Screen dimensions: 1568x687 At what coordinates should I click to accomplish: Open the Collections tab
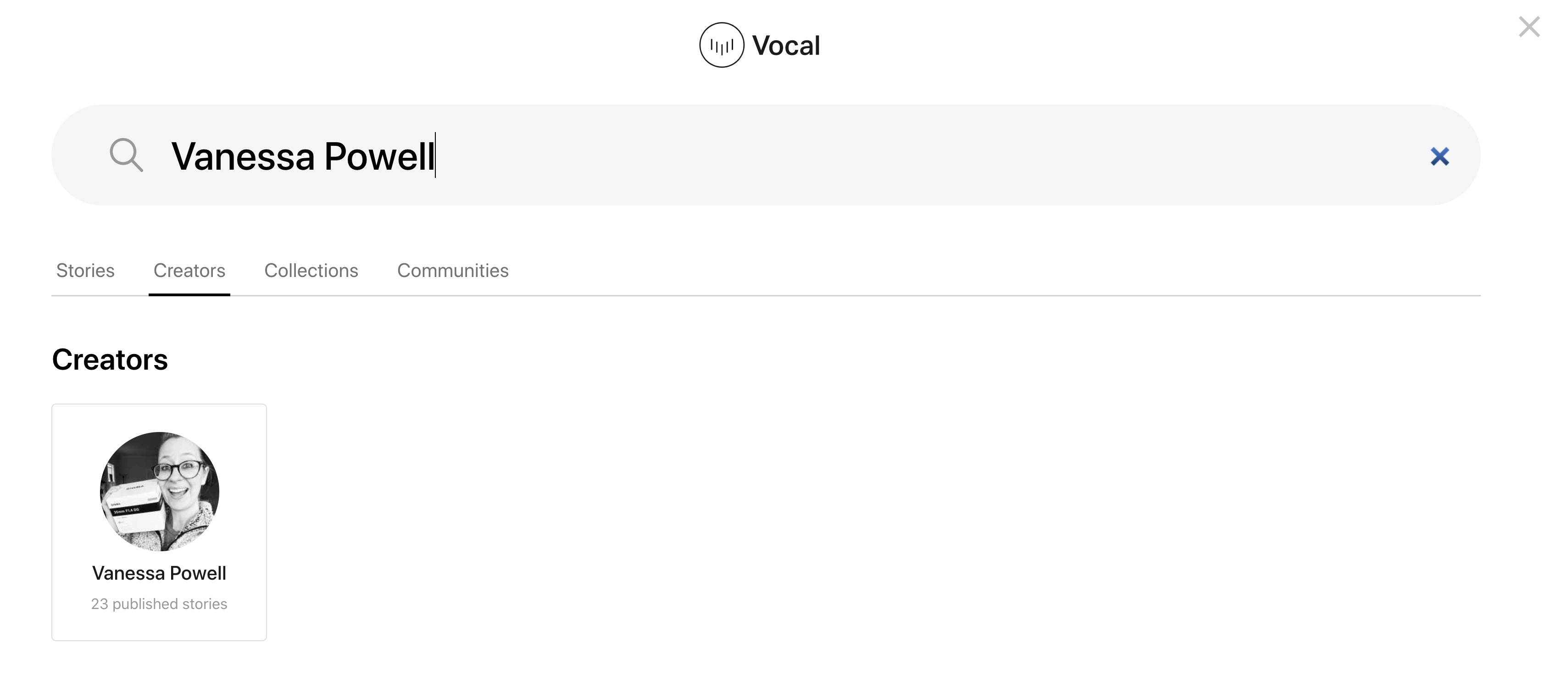point(311,270)
